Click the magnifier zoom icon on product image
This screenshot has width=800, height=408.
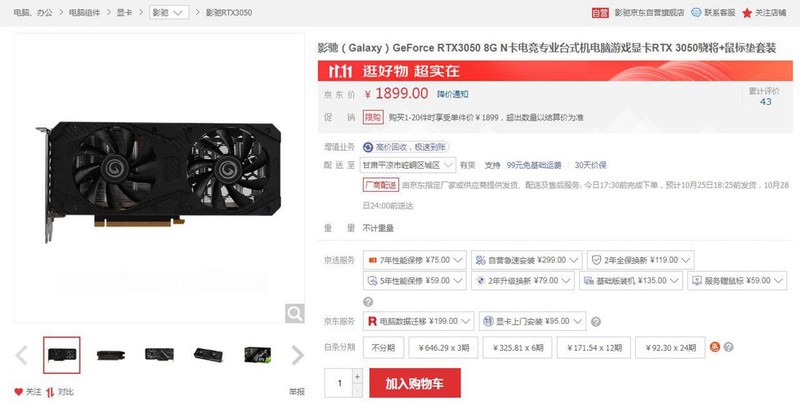coord(294,313)
